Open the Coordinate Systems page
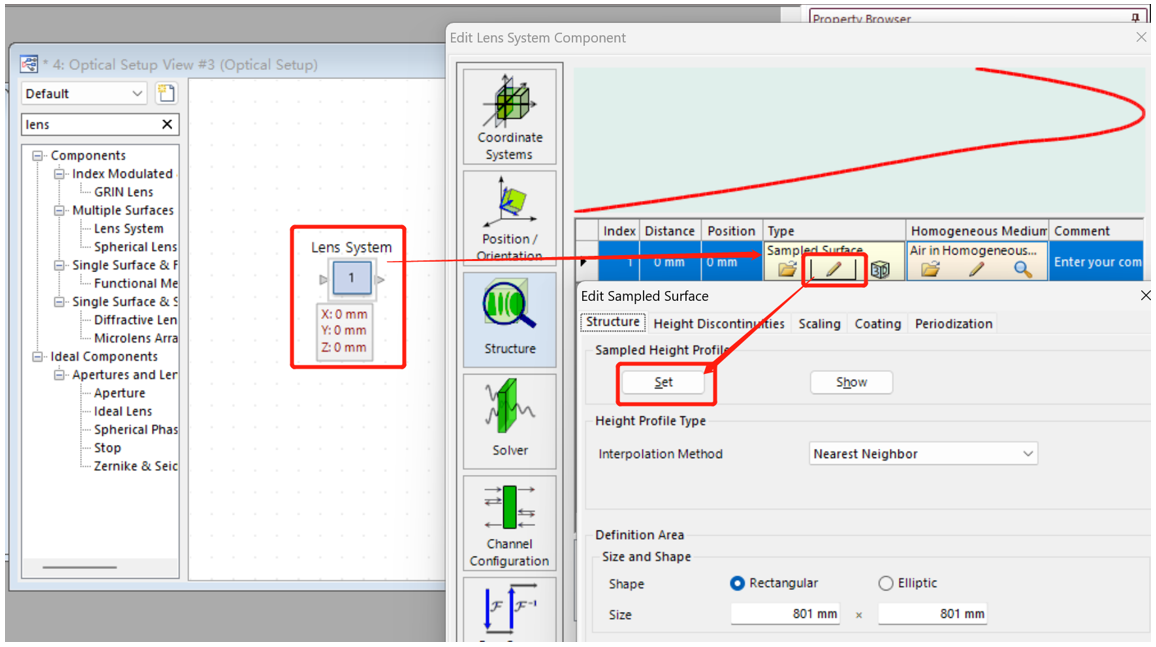Viewport: 1156px width, 647px height. [x=509, y=117]
